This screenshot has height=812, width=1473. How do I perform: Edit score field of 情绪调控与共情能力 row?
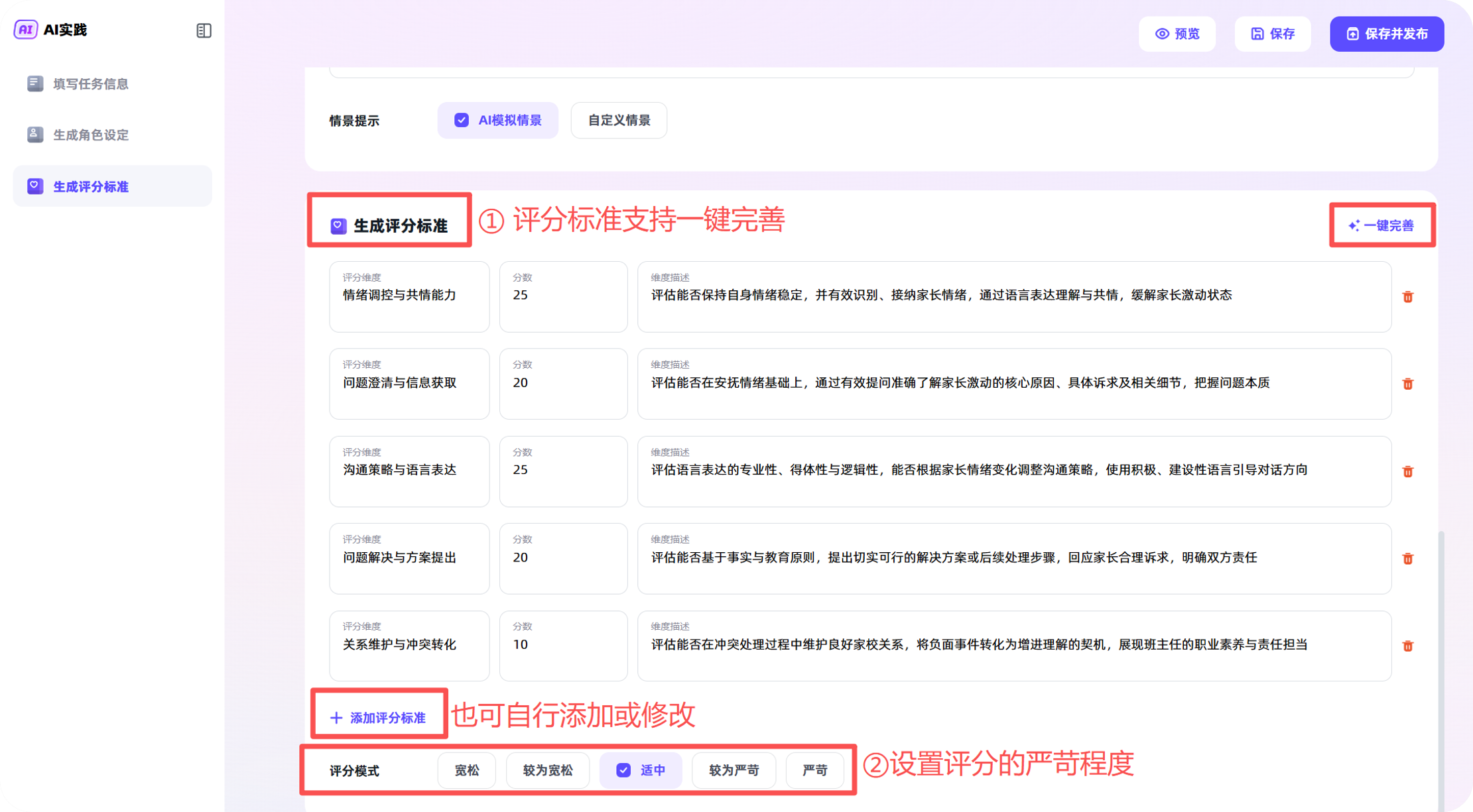(x=563, y=296)
